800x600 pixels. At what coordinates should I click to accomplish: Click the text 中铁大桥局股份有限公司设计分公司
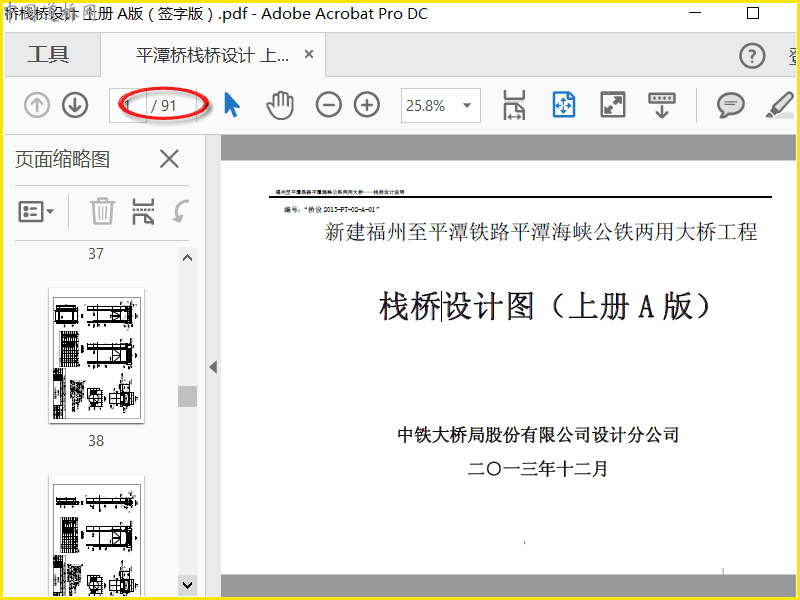pyautogui.click(x=538, y=435)
